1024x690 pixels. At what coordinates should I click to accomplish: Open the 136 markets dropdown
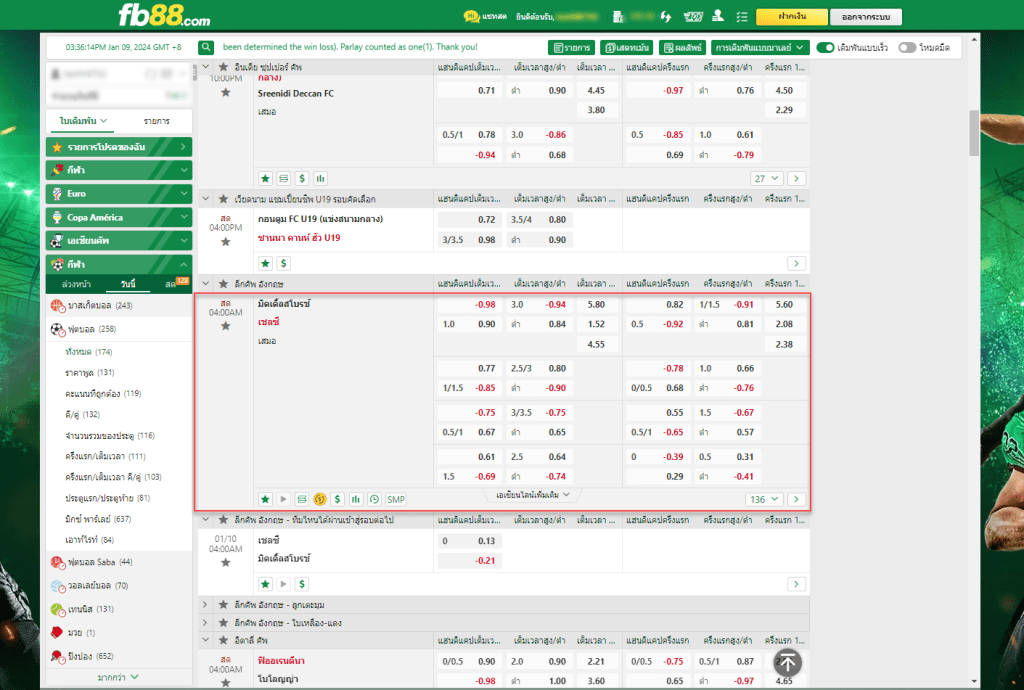point(765,499)
